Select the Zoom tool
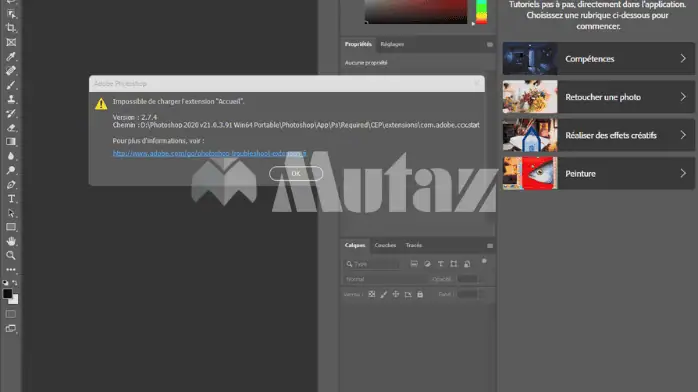This screenshot has height=392, width=698. pos(11,255)
